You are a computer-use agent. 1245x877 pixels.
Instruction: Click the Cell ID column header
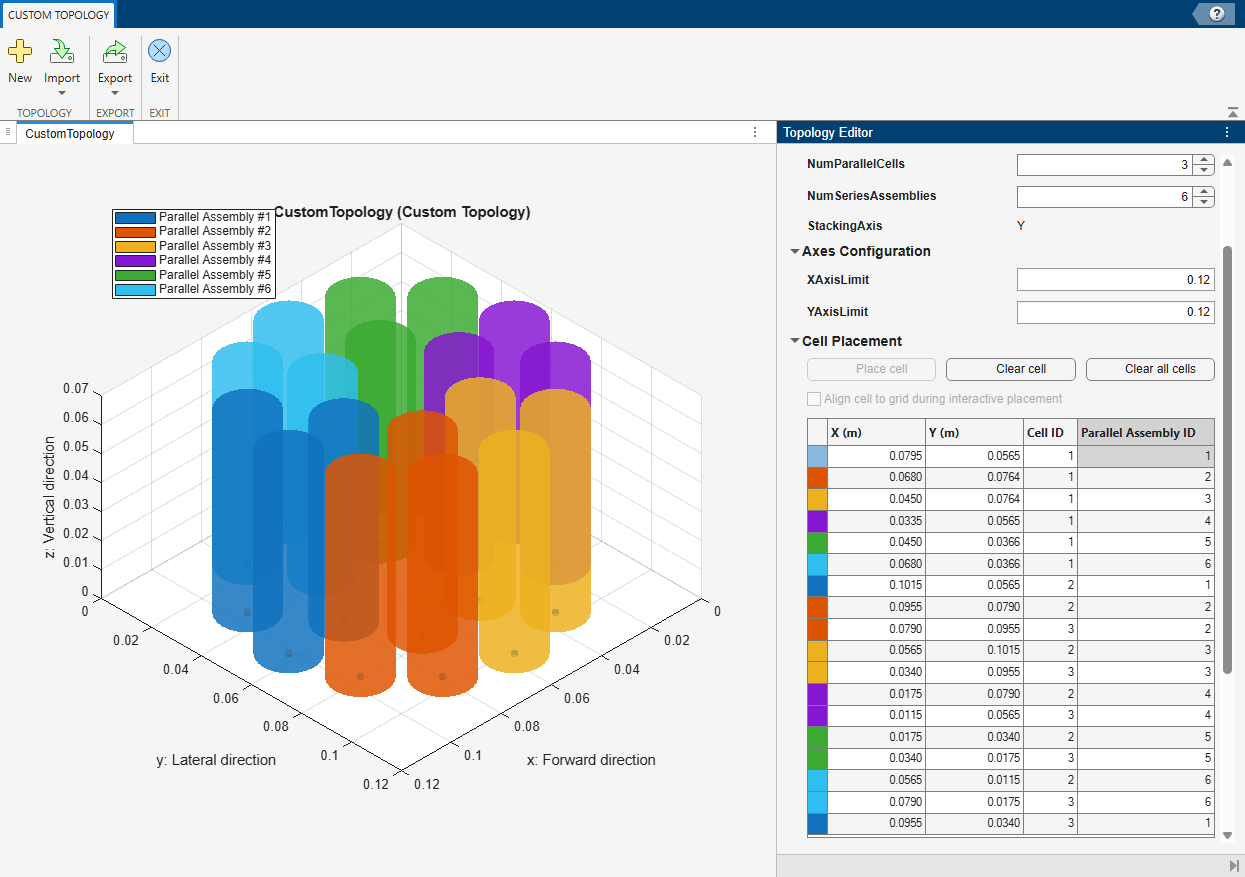pyautogui.click(x=1051, y=432)
